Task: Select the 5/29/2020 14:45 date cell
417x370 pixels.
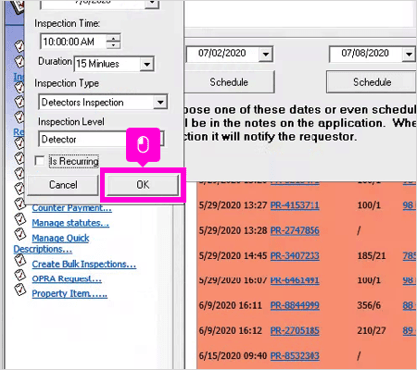Action: 233,256
